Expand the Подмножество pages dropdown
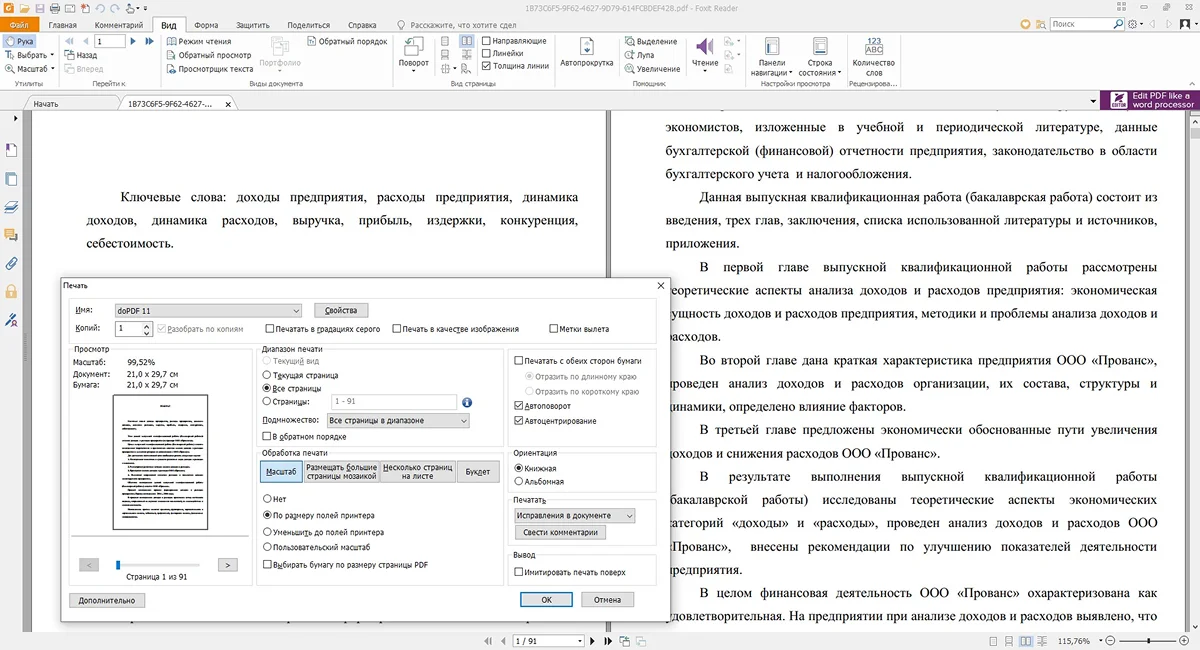The image size is (1200, 650). (398, 421)
